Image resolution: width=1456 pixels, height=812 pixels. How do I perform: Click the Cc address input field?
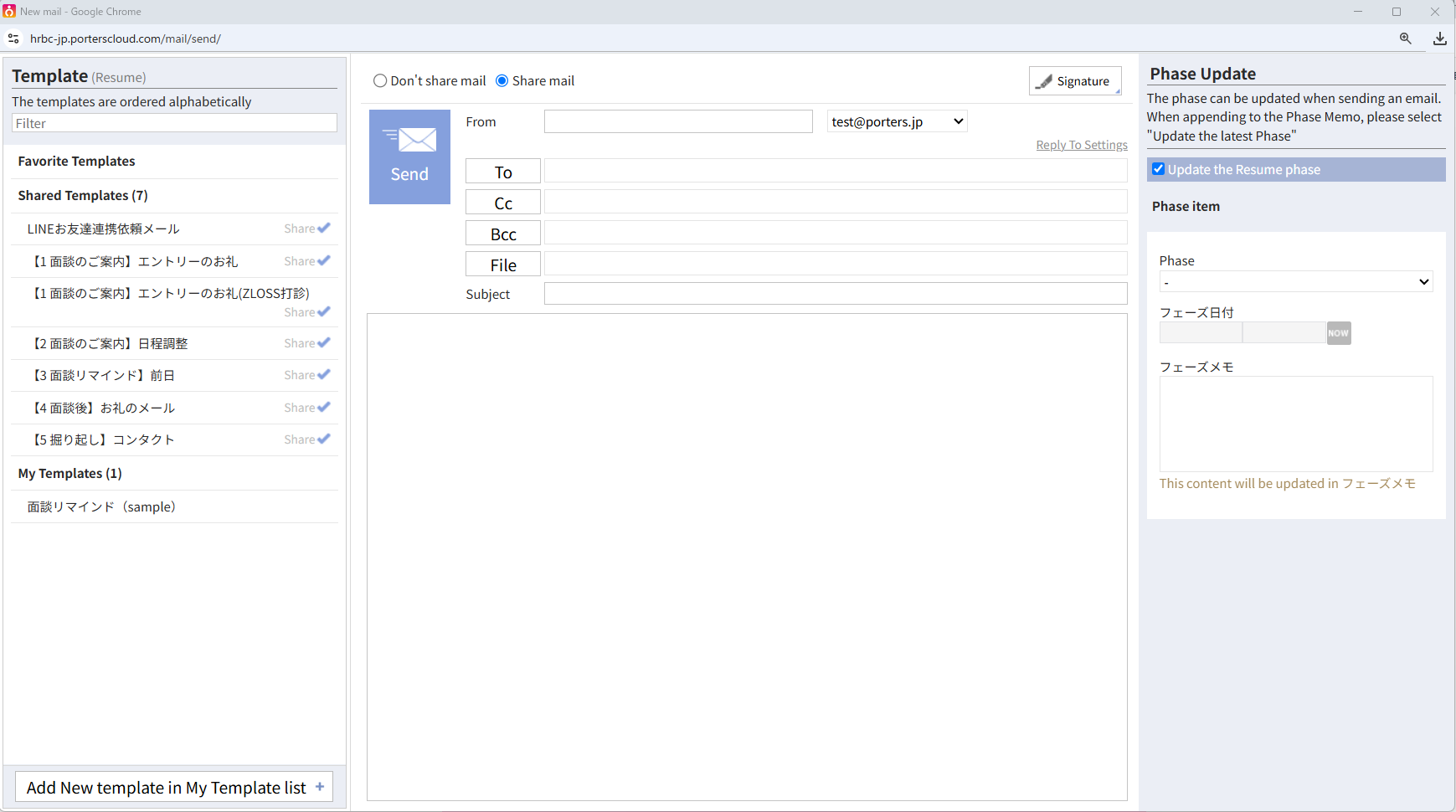pyautogui.click(x=836, y=202)
